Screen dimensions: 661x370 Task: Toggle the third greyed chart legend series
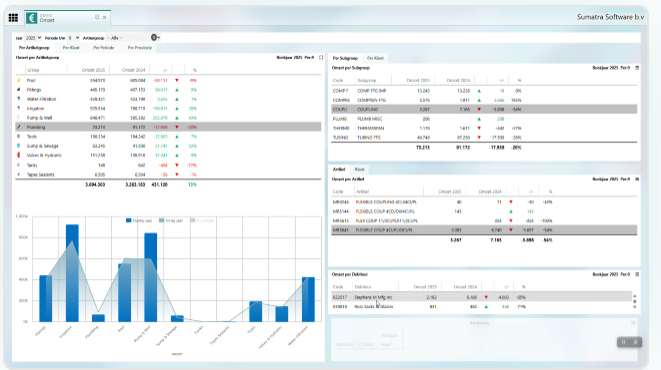pos(202,220)
